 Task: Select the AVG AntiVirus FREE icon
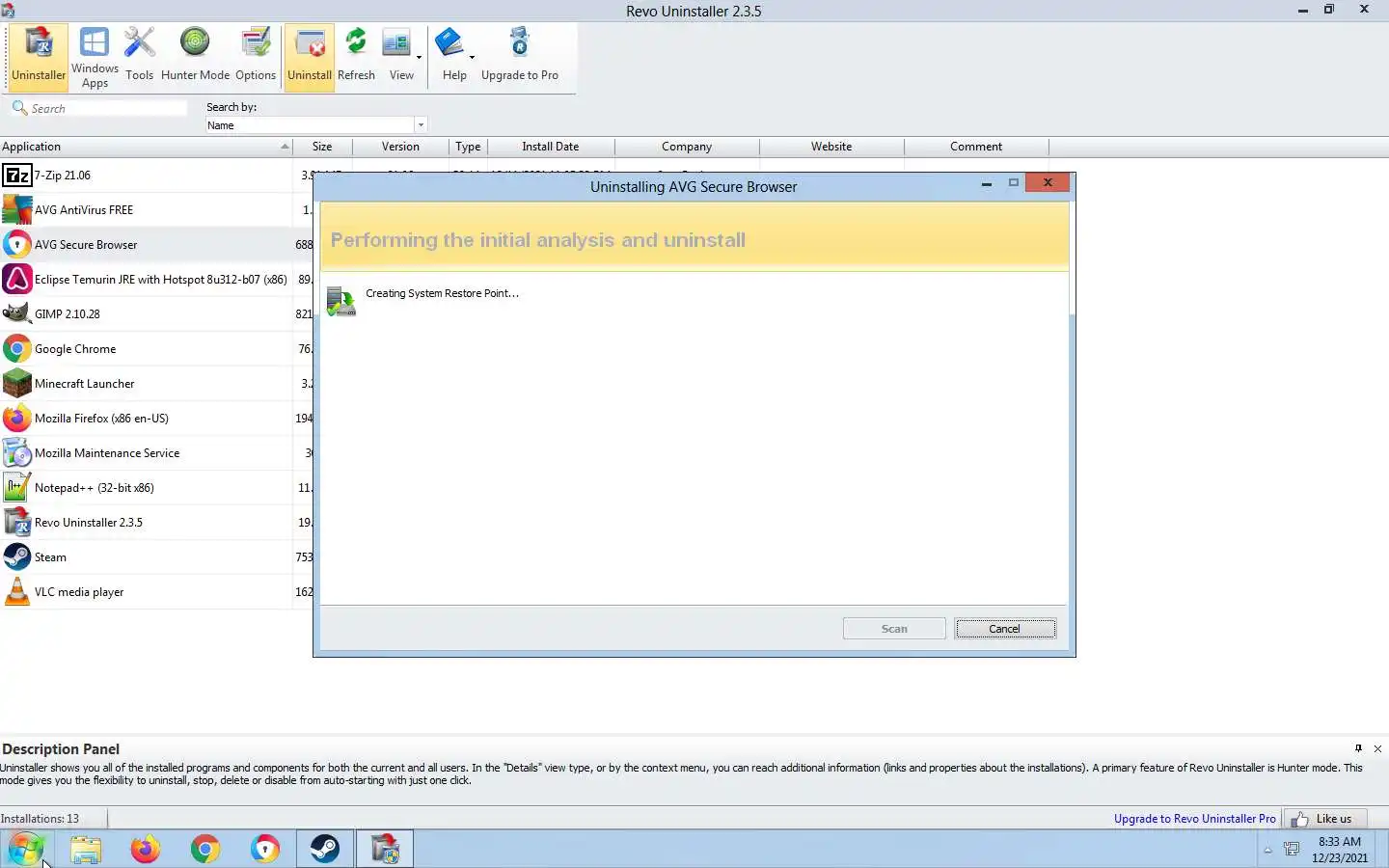click(16, 210)
